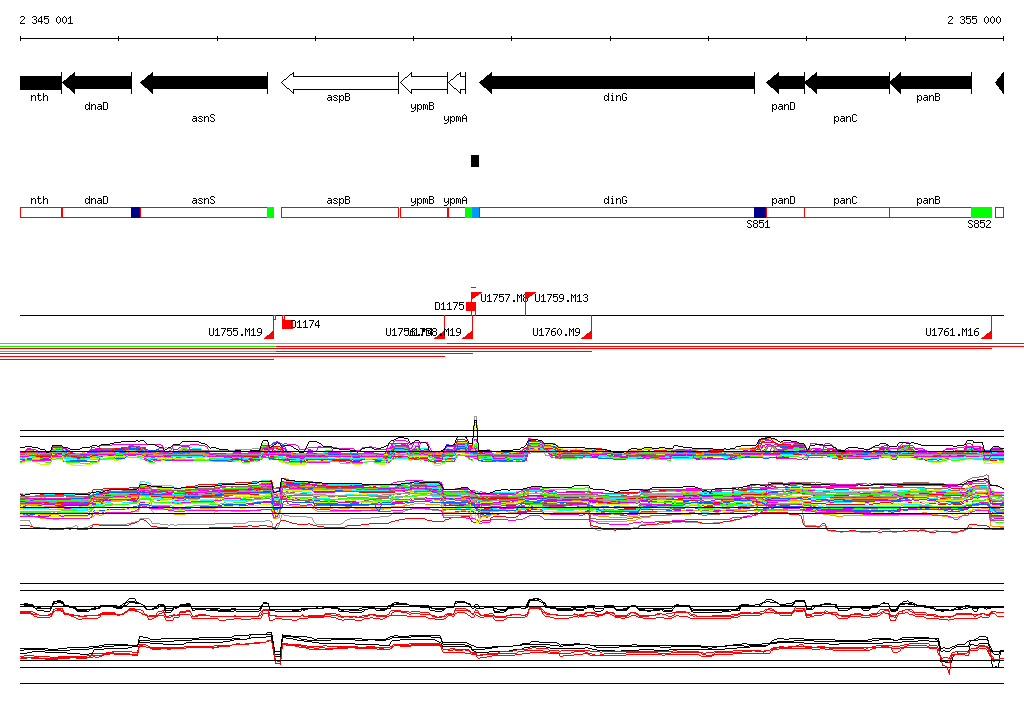Click the asnS label under the black arrow
The image size is (1024, 714).
pyautogui.click(x=203, y=118)
